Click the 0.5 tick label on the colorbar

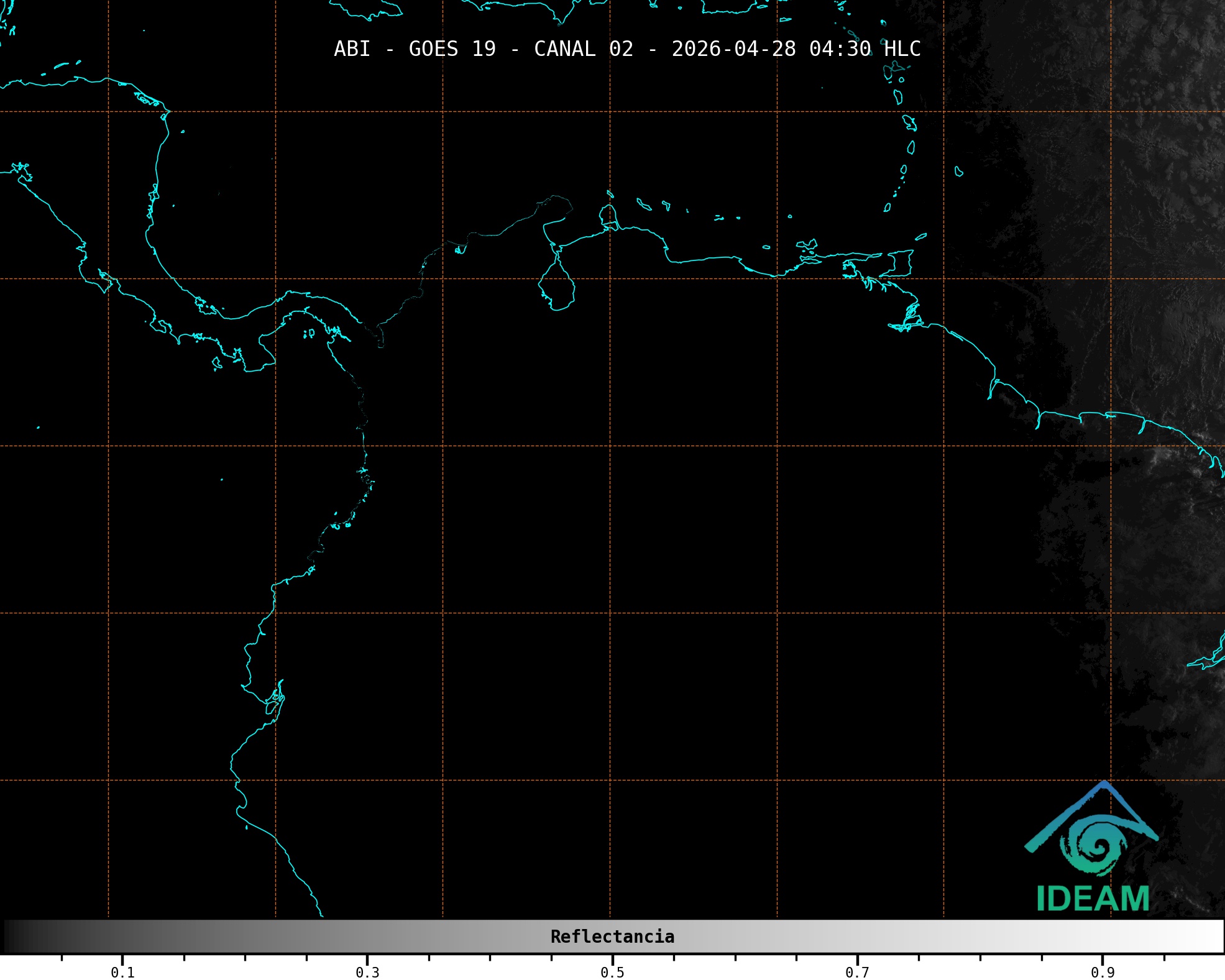[x=612, y=972]
